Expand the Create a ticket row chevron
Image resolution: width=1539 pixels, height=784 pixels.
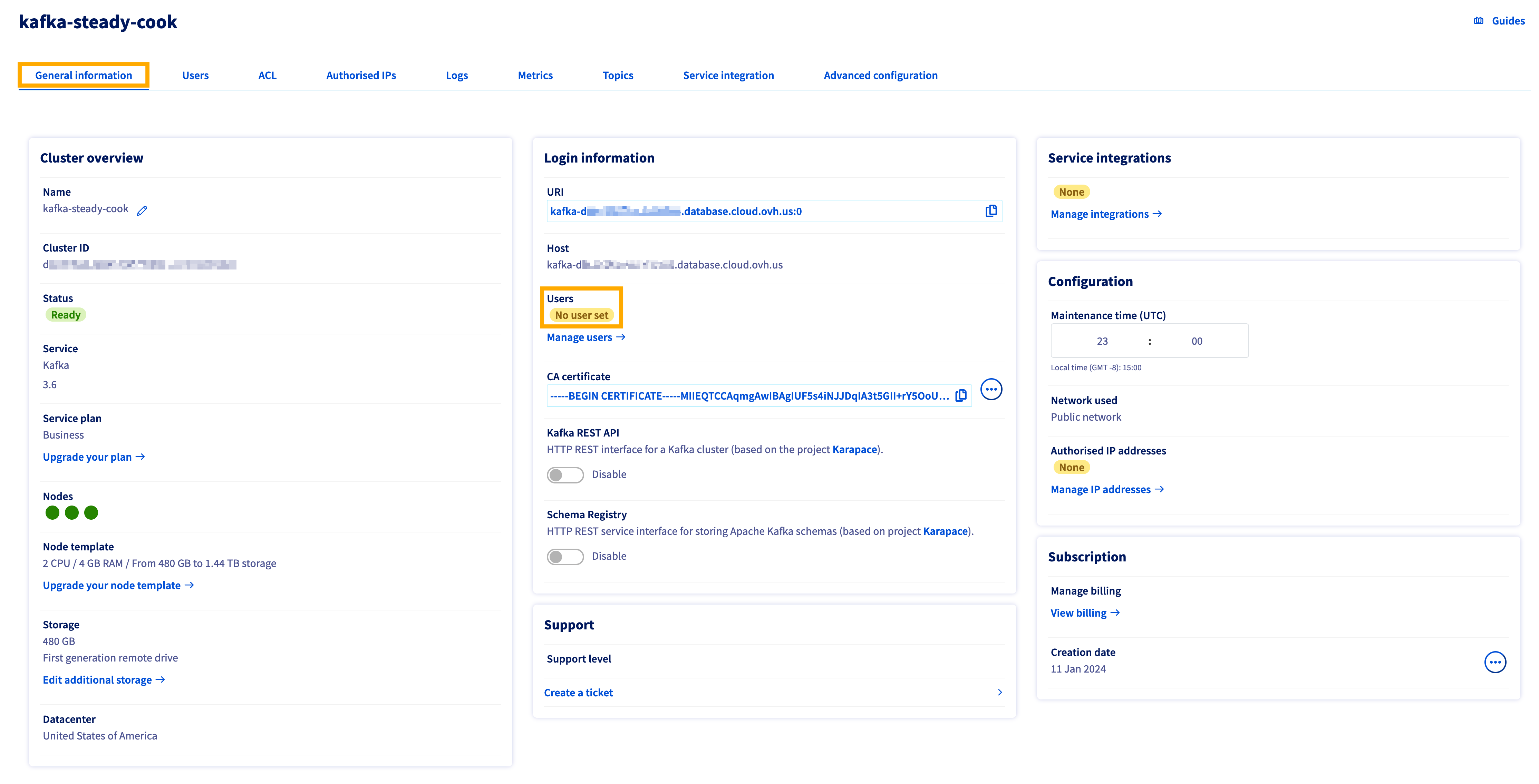pos(999,692)
